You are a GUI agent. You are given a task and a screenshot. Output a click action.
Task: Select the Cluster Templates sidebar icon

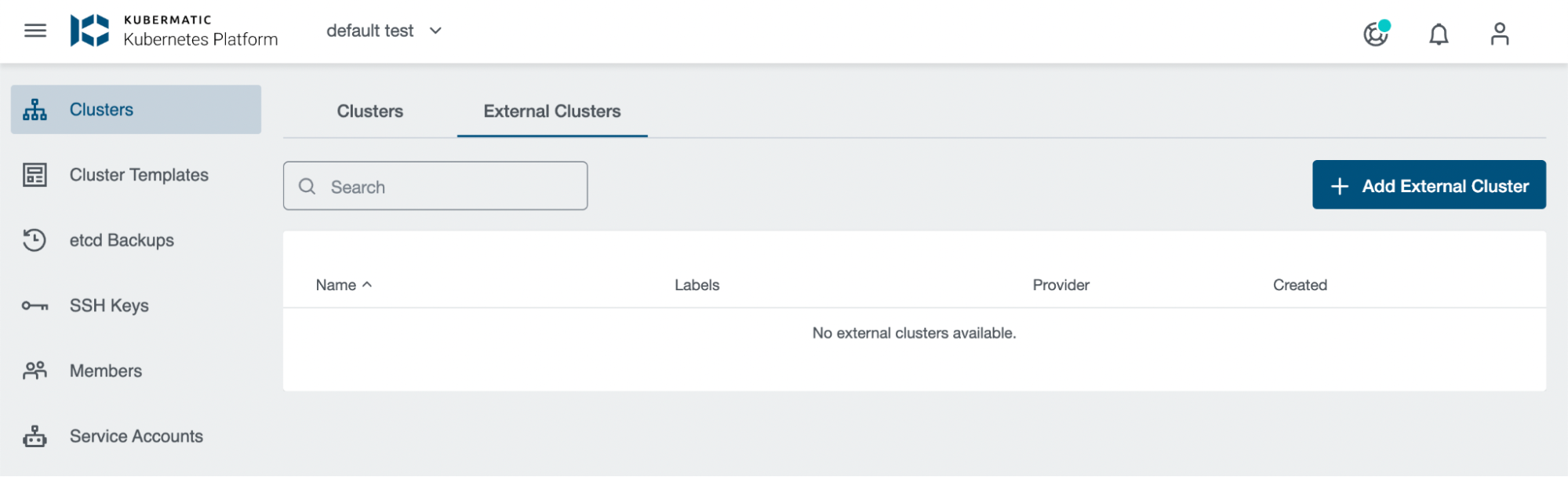pos(34,174)
